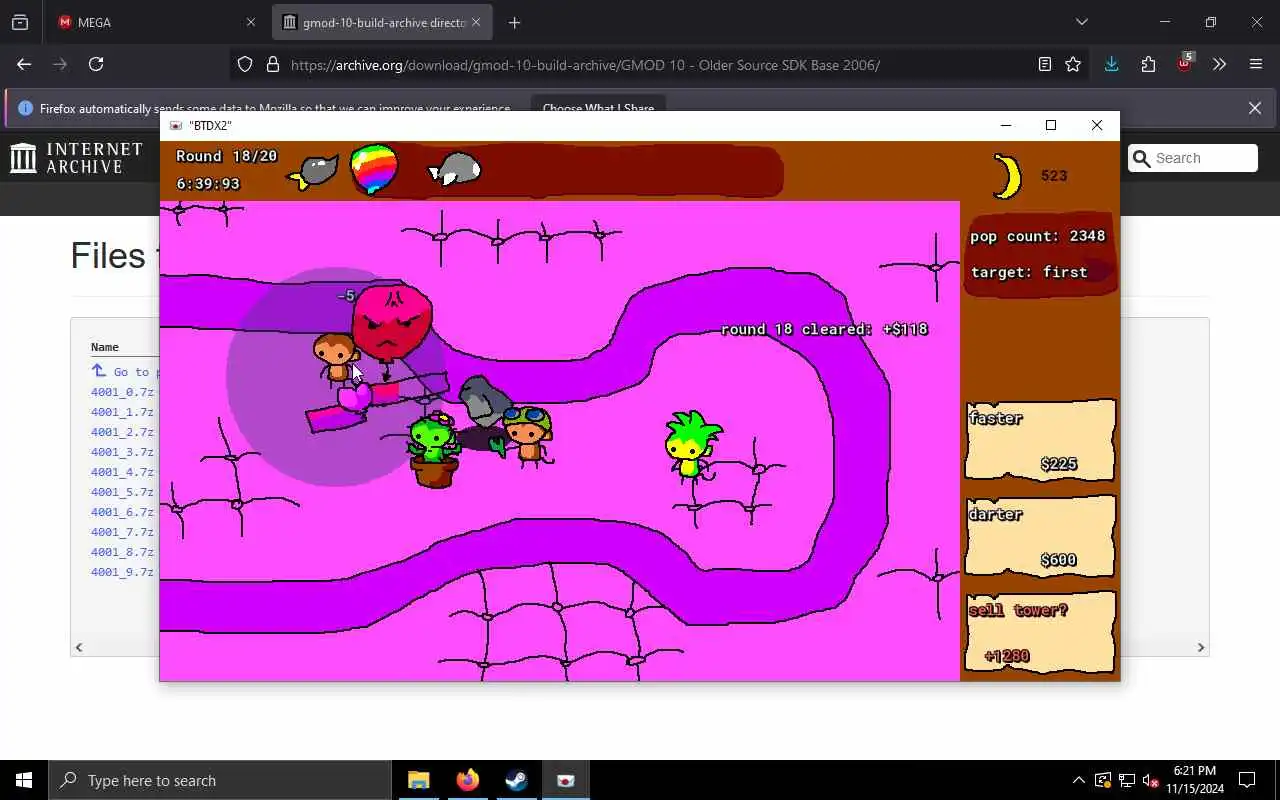Click the pop count: 2348 text
This screenshot has height=800, width=1280.
(1037, 236)
